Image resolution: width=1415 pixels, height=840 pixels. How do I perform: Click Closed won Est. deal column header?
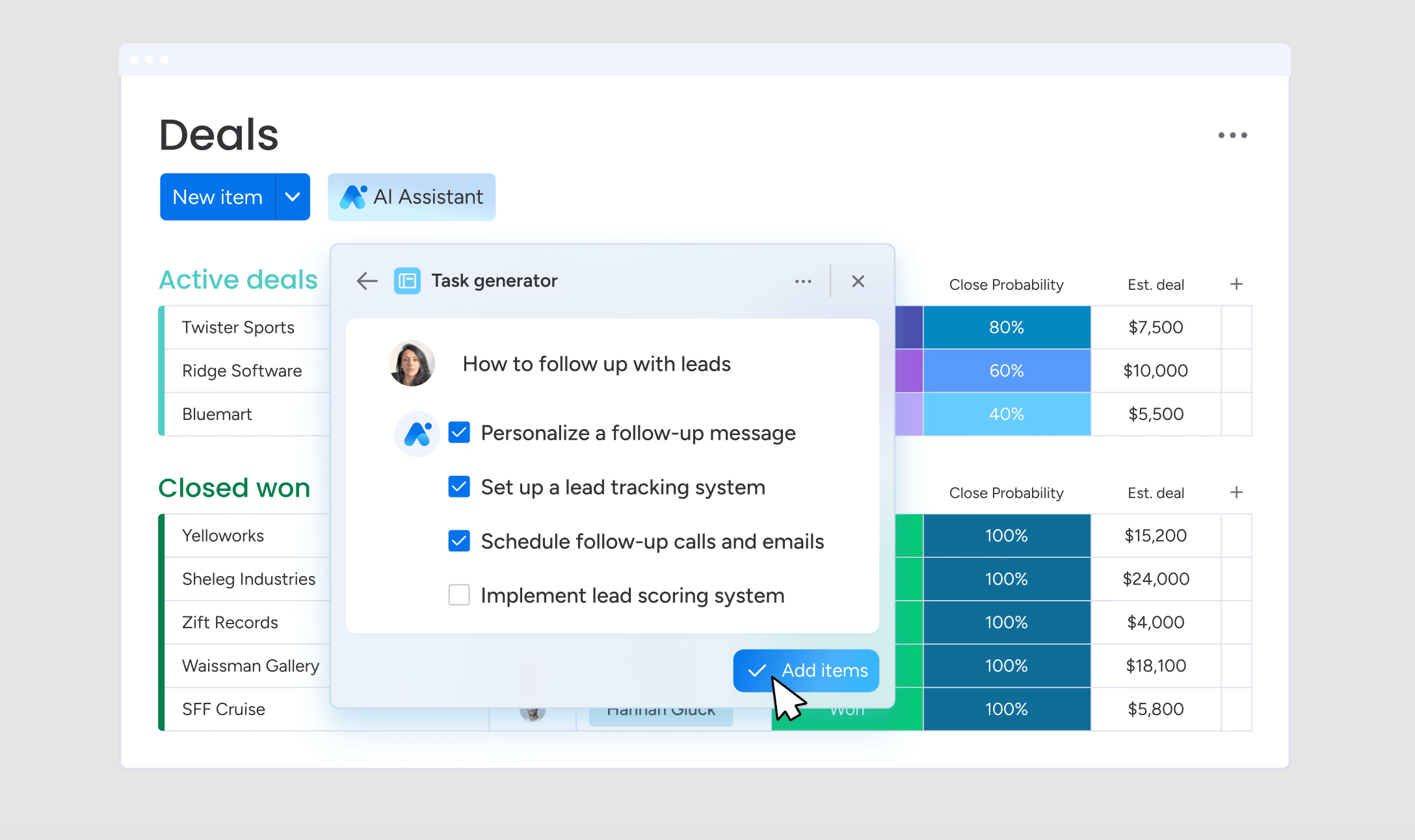coord(1156,493)
